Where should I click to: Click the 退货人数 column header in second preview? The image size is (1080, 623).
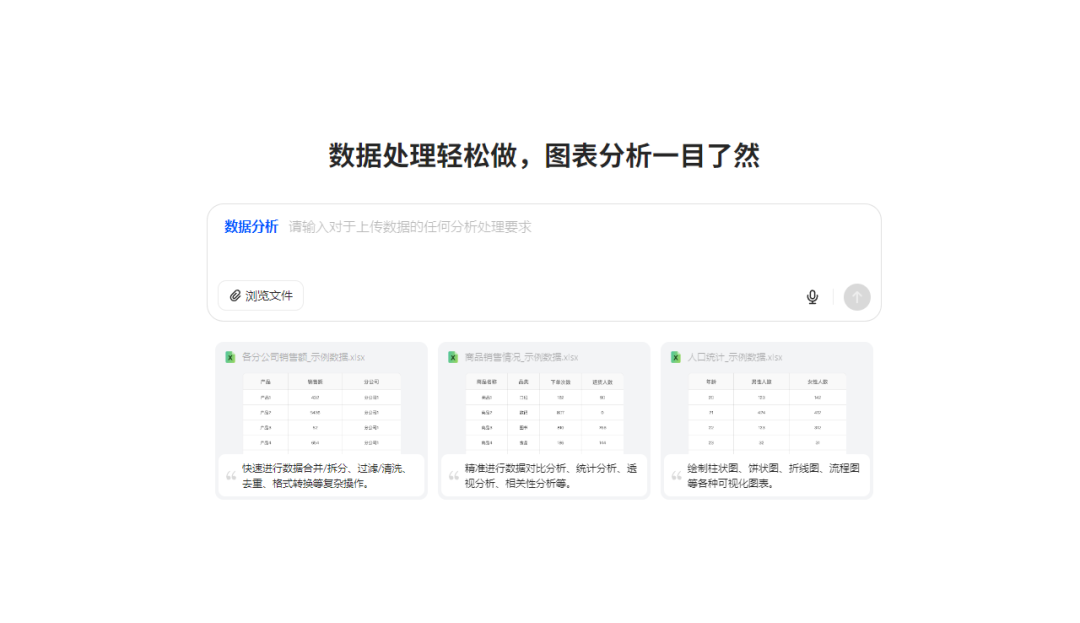coord(603,381)
